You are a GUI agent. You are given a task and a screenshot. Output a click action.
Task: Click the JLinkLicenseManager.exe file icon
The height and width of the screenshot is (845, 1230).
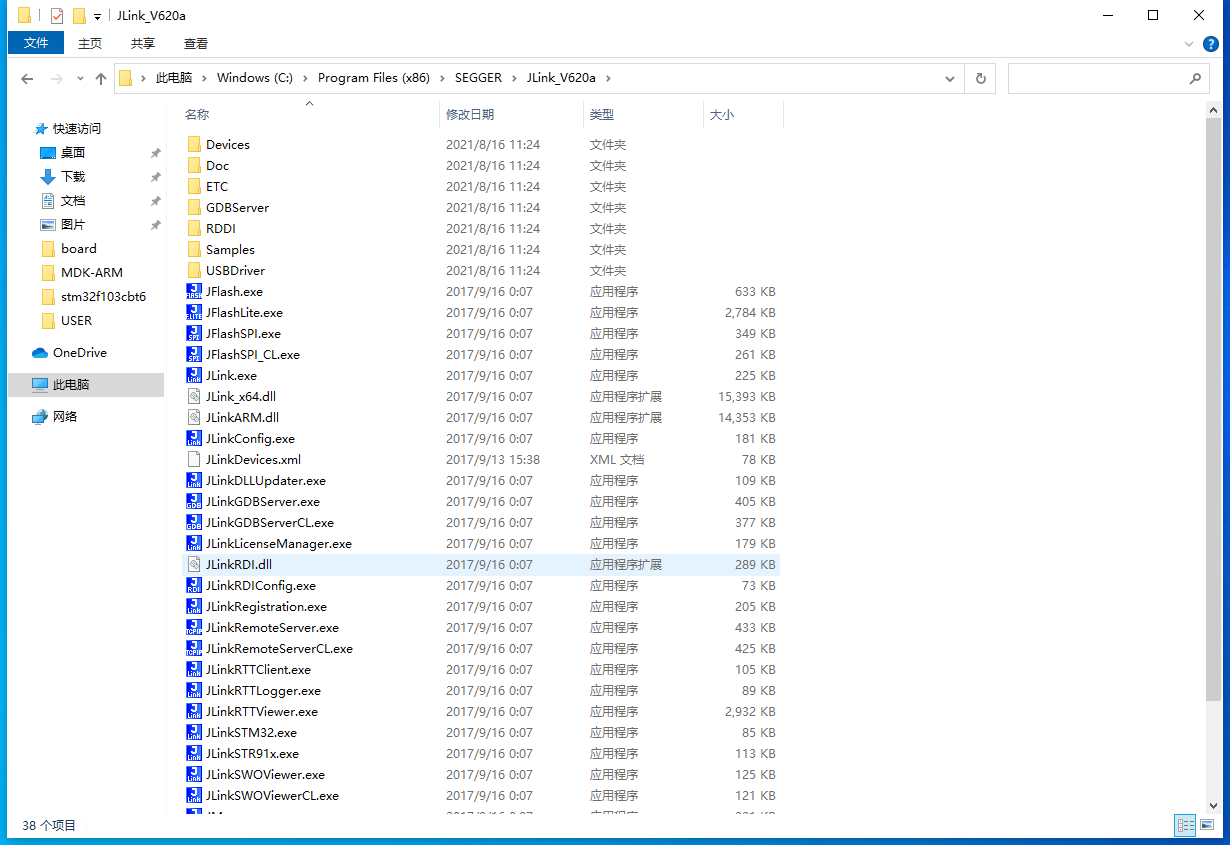click(194, 544)
